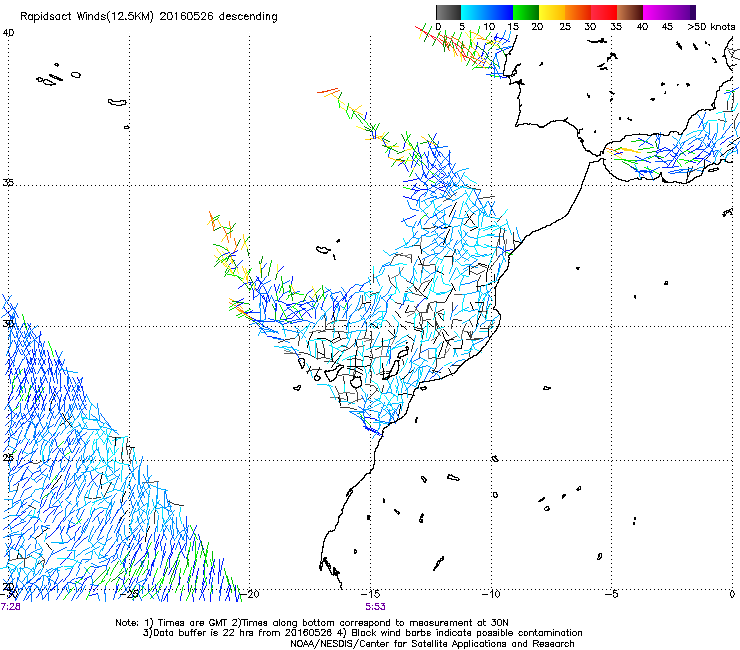Click the legend label '25' under the color bar

[x=565, y=26]
